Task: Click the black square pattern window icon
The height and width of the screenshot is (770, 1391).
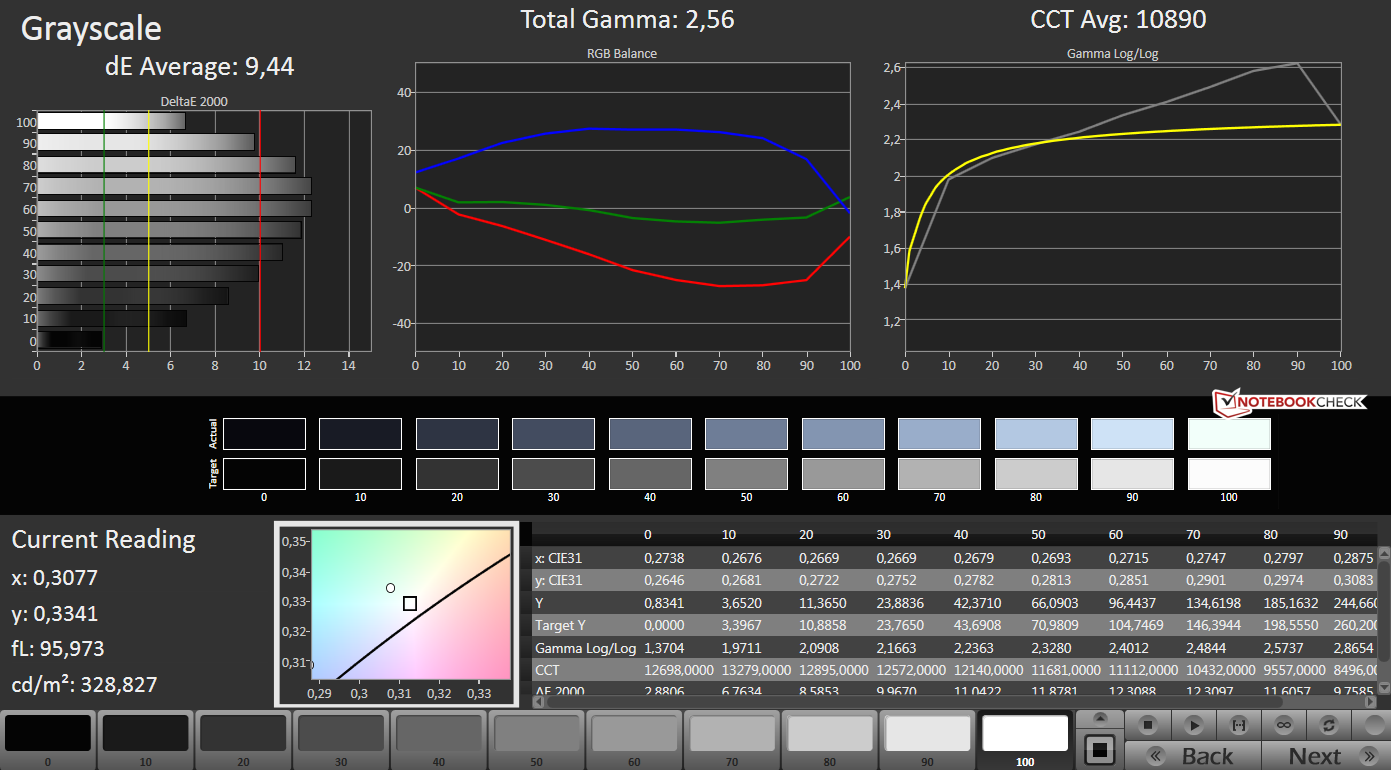Action: coord(1099,749)
